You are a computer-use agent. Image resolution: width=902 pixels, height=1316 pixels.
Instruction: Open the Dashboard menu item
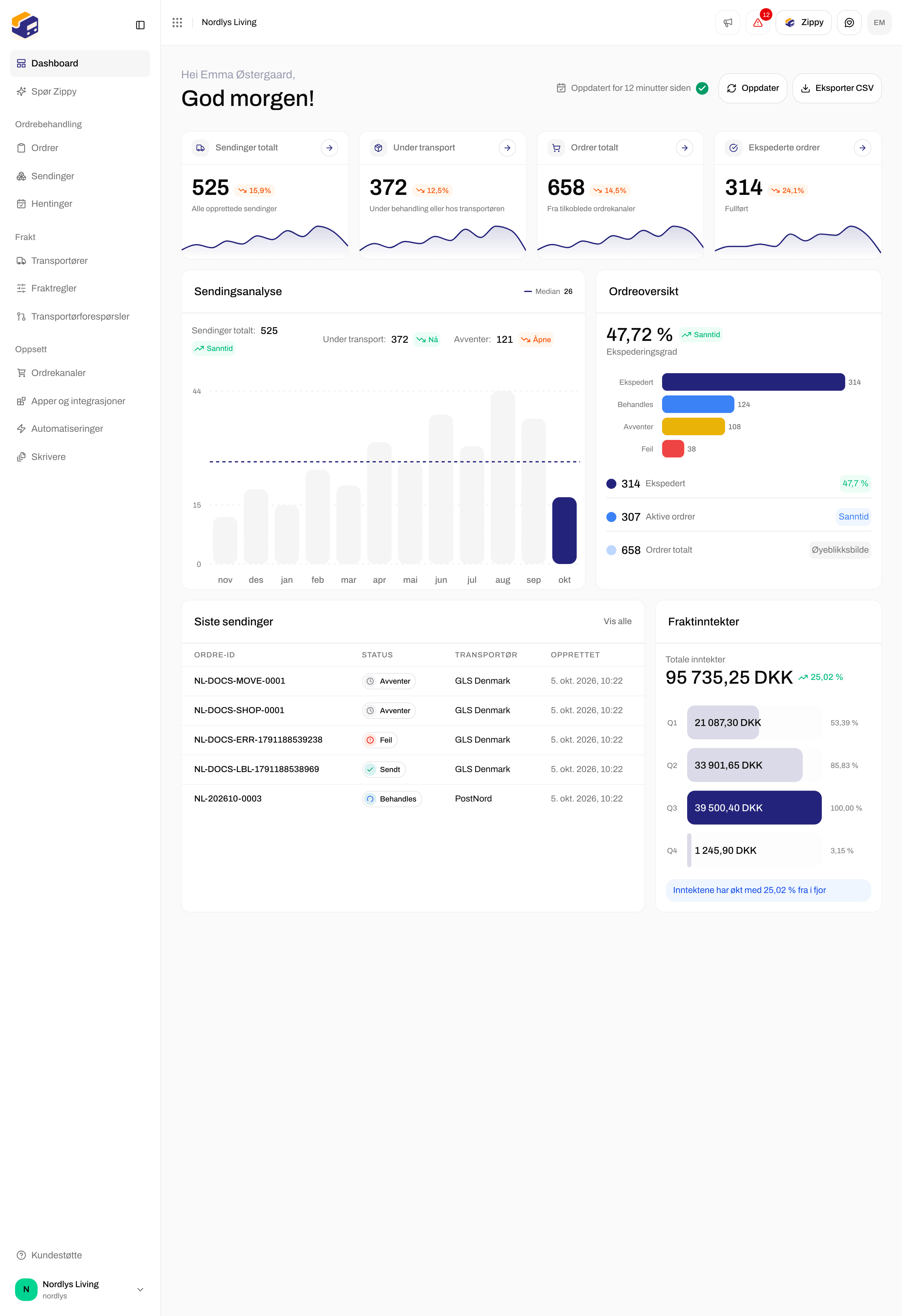pyautogui.click(x=80, y=63)
